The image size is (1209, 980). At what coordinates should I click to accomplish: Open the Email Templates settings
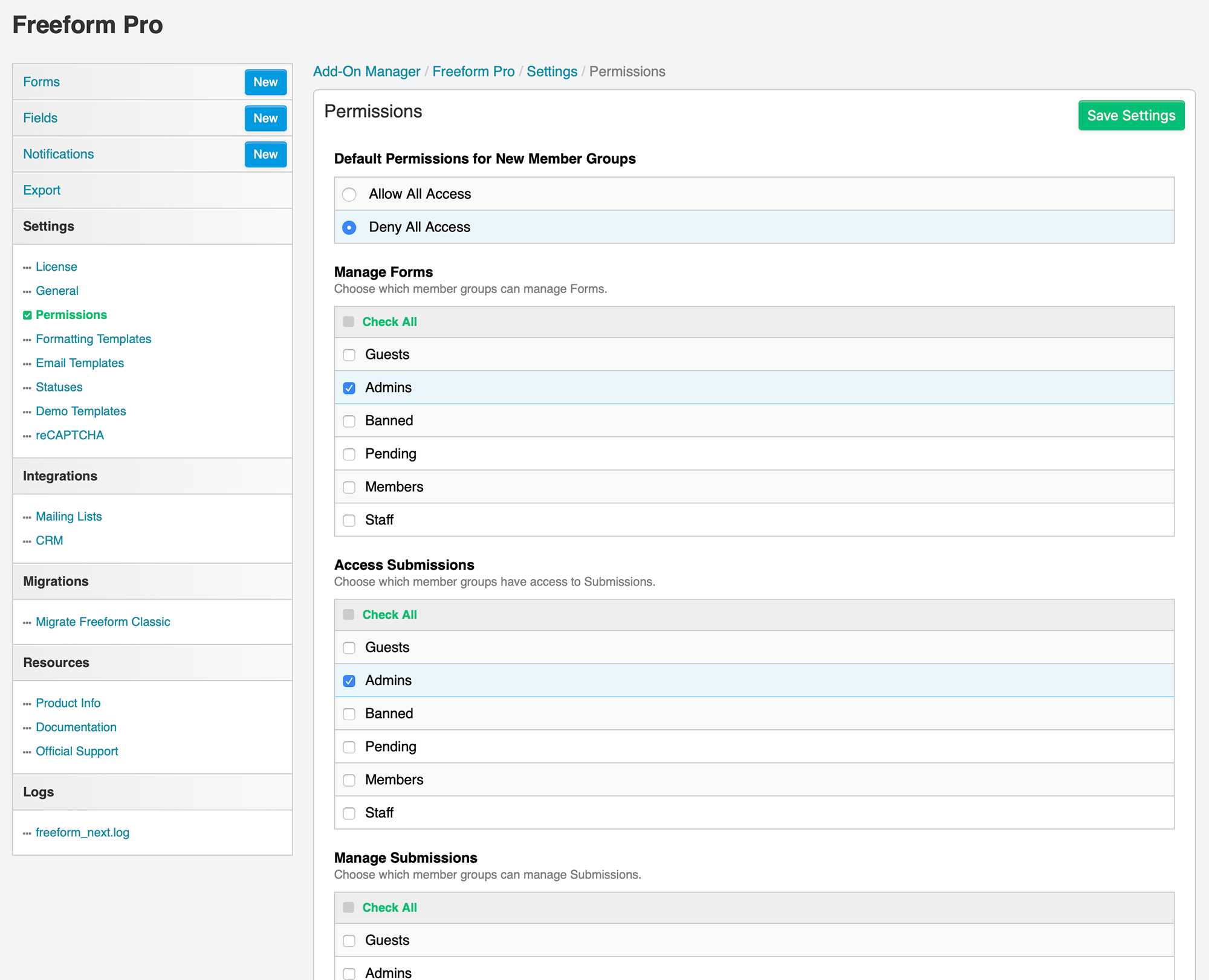click(x=80, y=363)
